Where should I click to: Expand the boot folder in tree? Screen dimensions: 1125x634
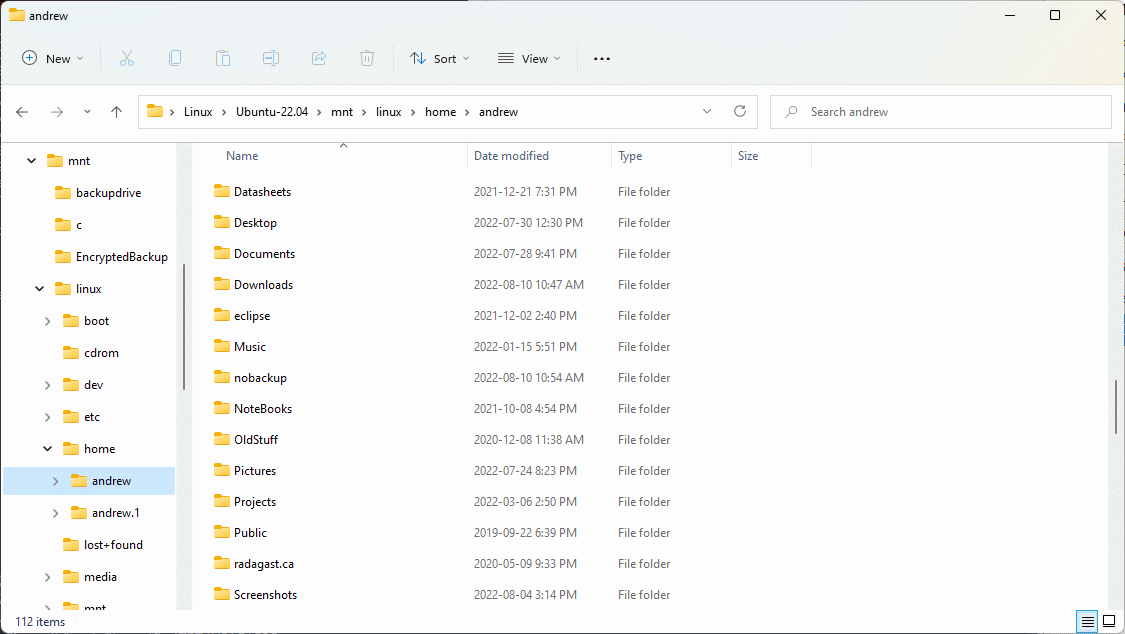click(48, 321)
